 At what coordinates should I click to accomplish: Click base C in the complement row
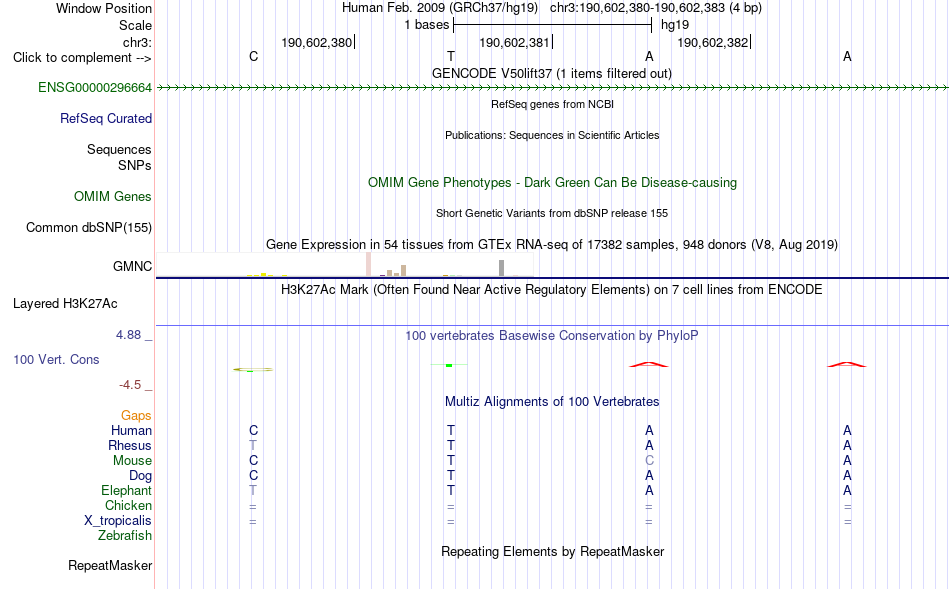click(253, 56)
